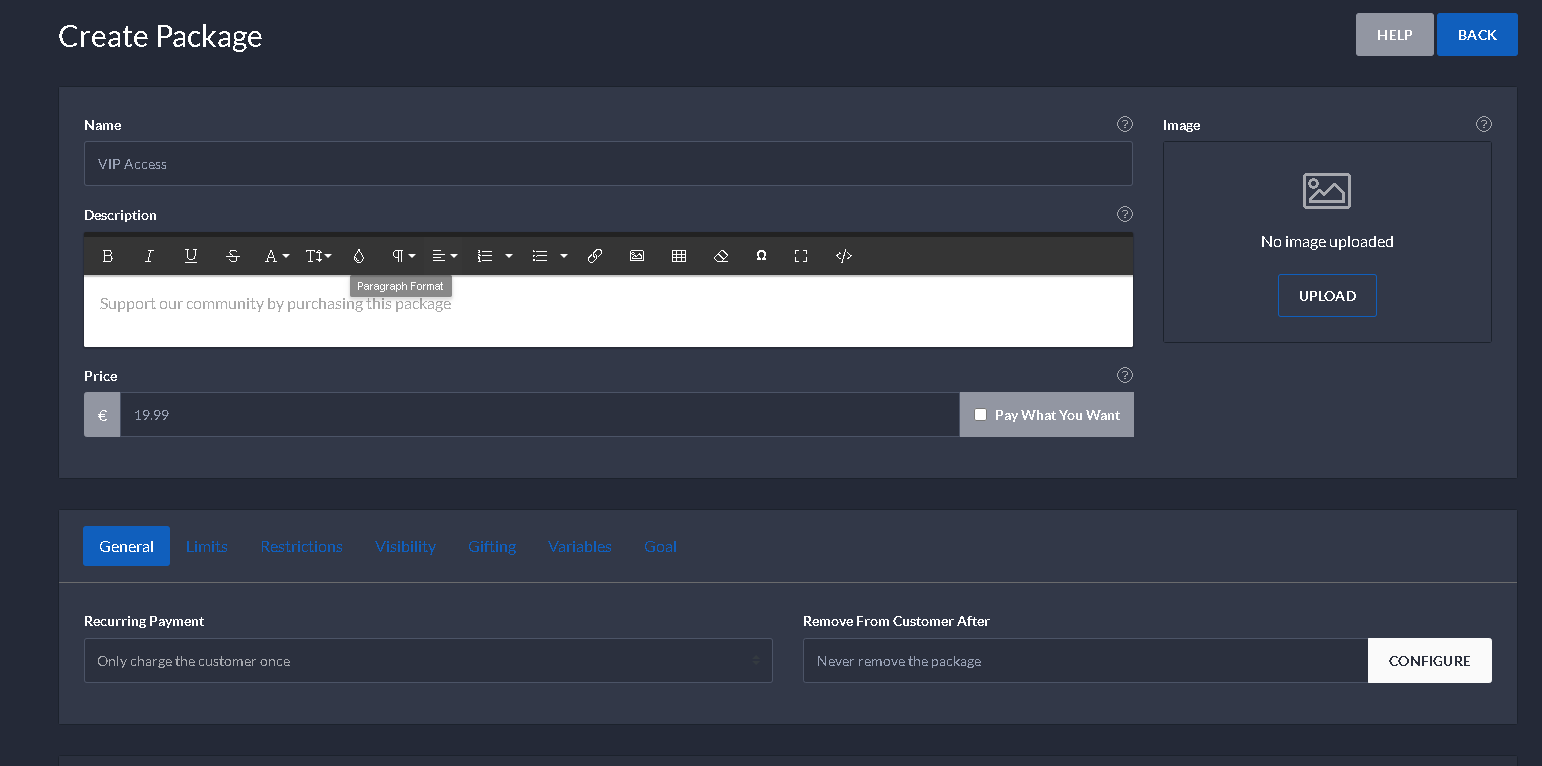Apply Strikethrough text formatting

(233, 256)
